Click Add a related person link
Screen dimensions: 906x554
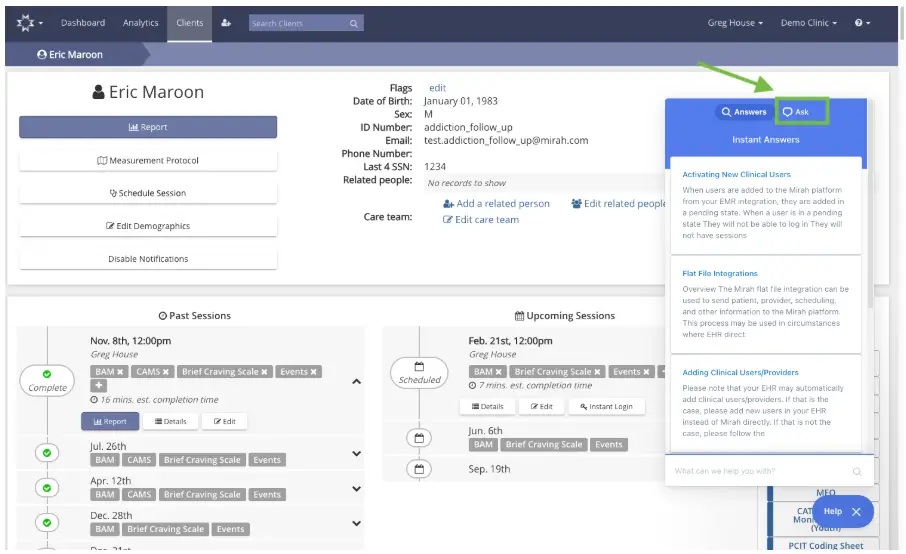[x=496, y=203]
